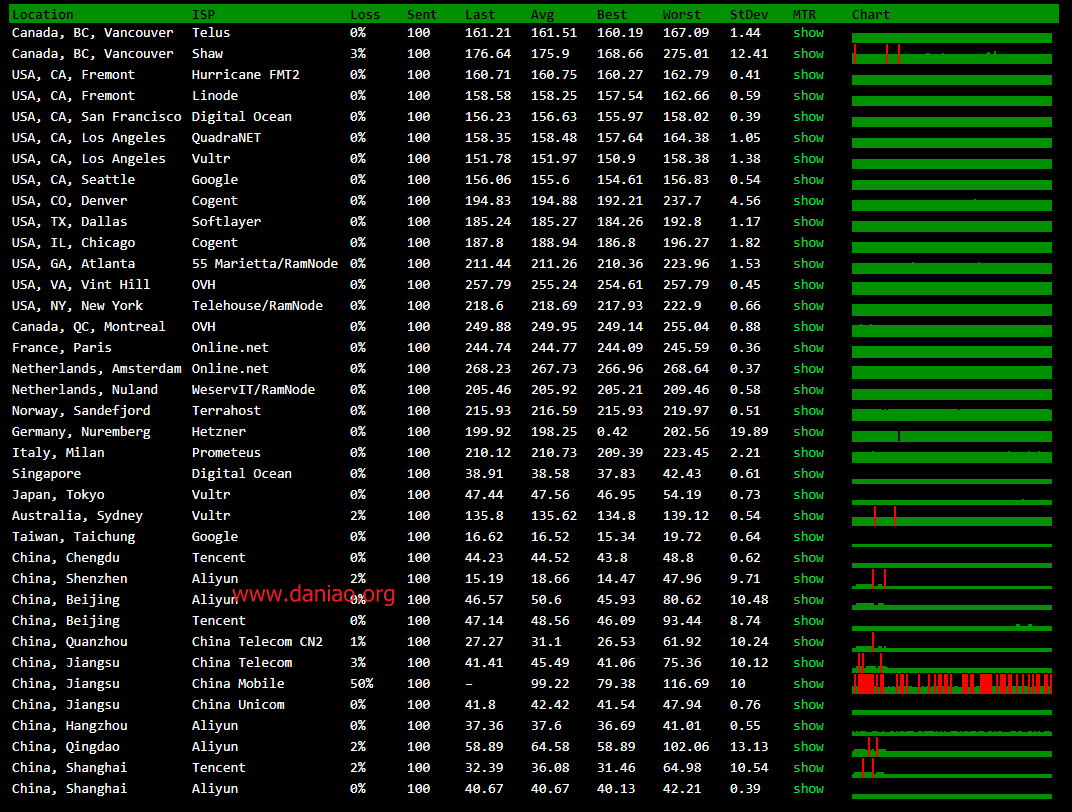Open show link for San Francisco Digital Ocean
This screenshot has height=812, width=1072.
808,117
